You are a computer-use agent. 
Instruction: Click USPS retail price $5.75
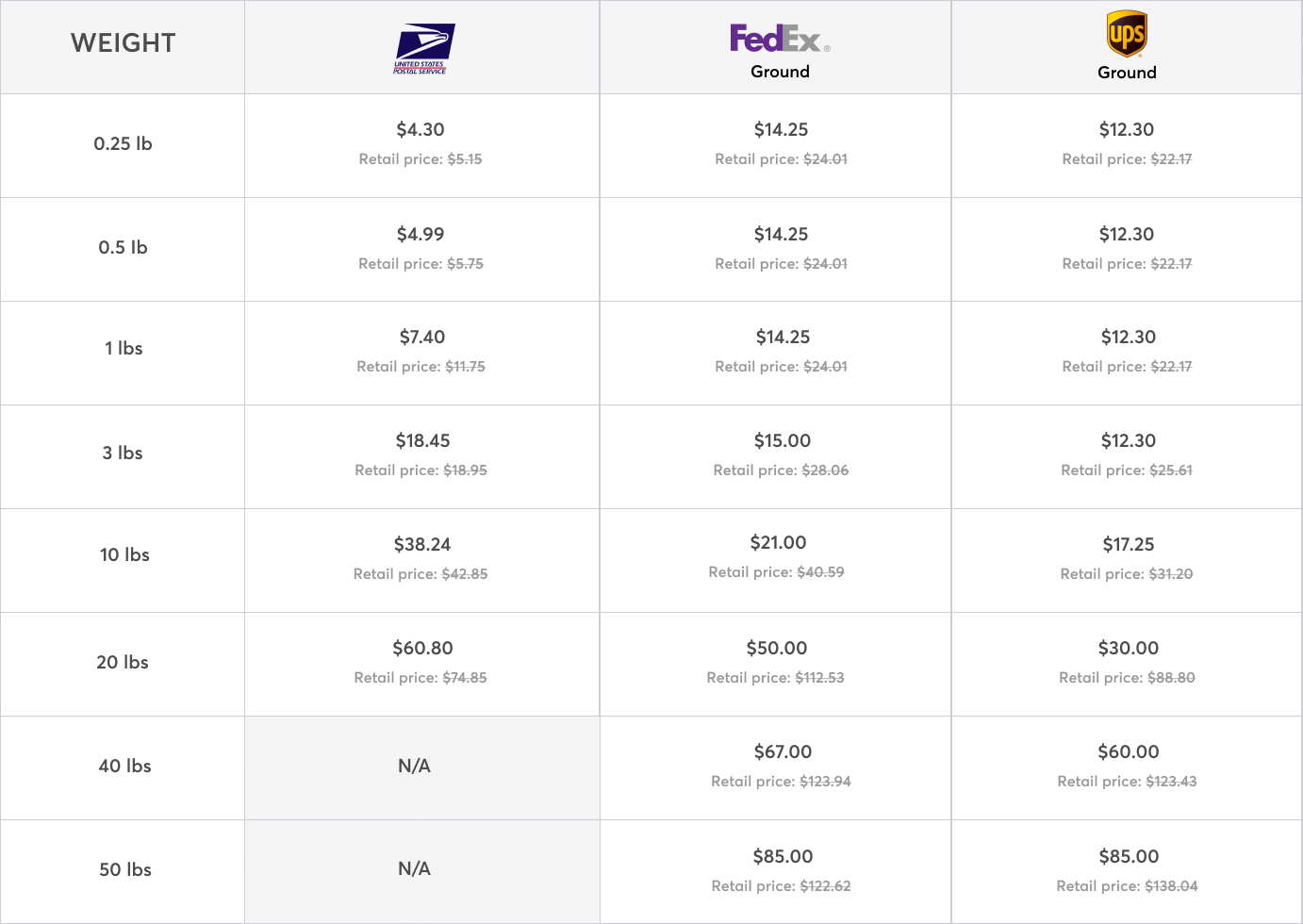click(465, 264)
